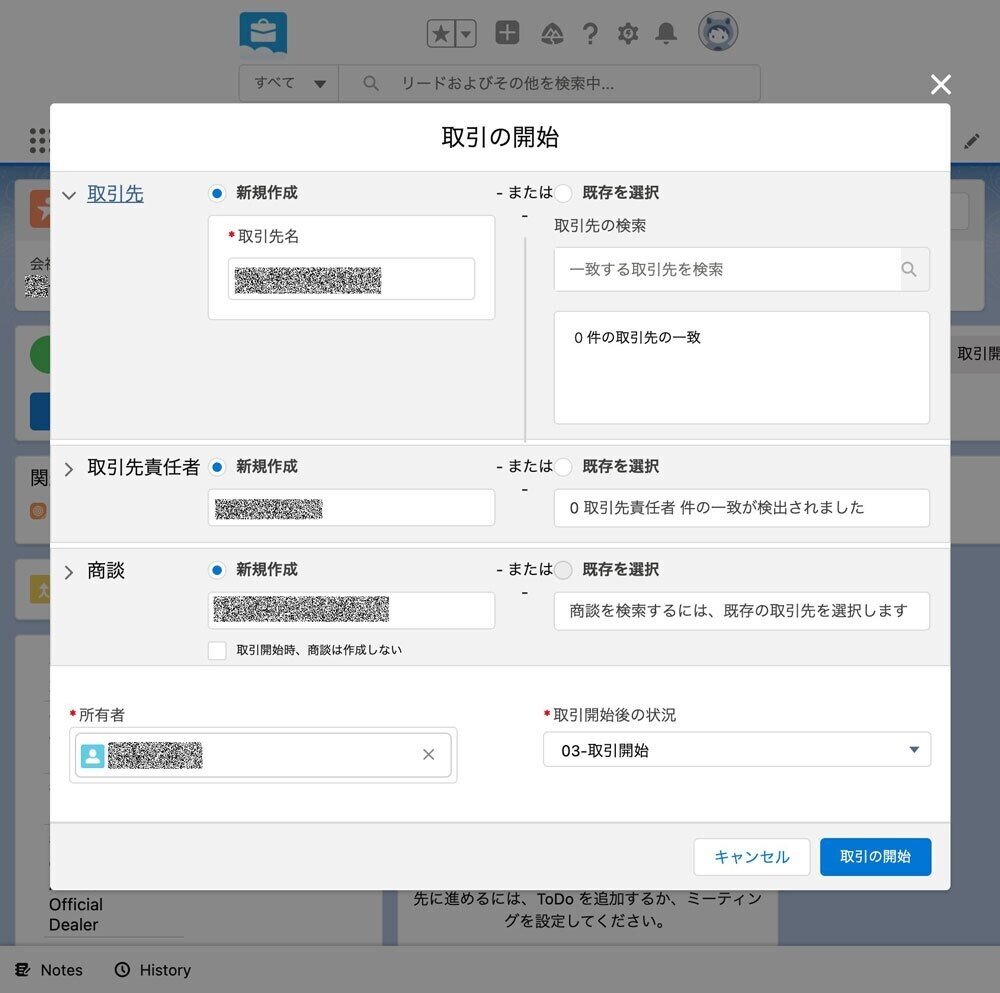The width and height of the screenshot is (1000, 993).
Task: Open the Guidance Center trailhead icon
Action: click(x=550, y=32)
